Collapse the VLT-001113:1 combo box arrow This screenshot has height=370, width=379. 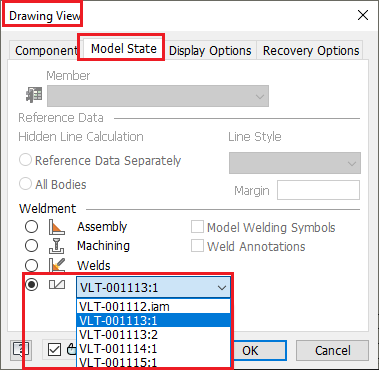[222, 288]
